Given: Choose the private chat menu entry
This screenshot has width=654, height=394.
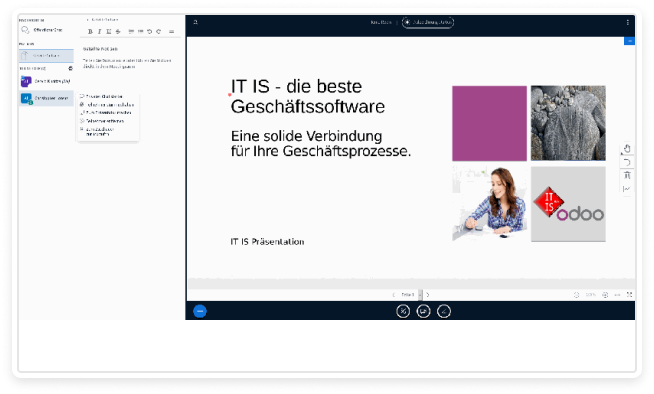Looking at the screenshot, I should pos(101,96).
